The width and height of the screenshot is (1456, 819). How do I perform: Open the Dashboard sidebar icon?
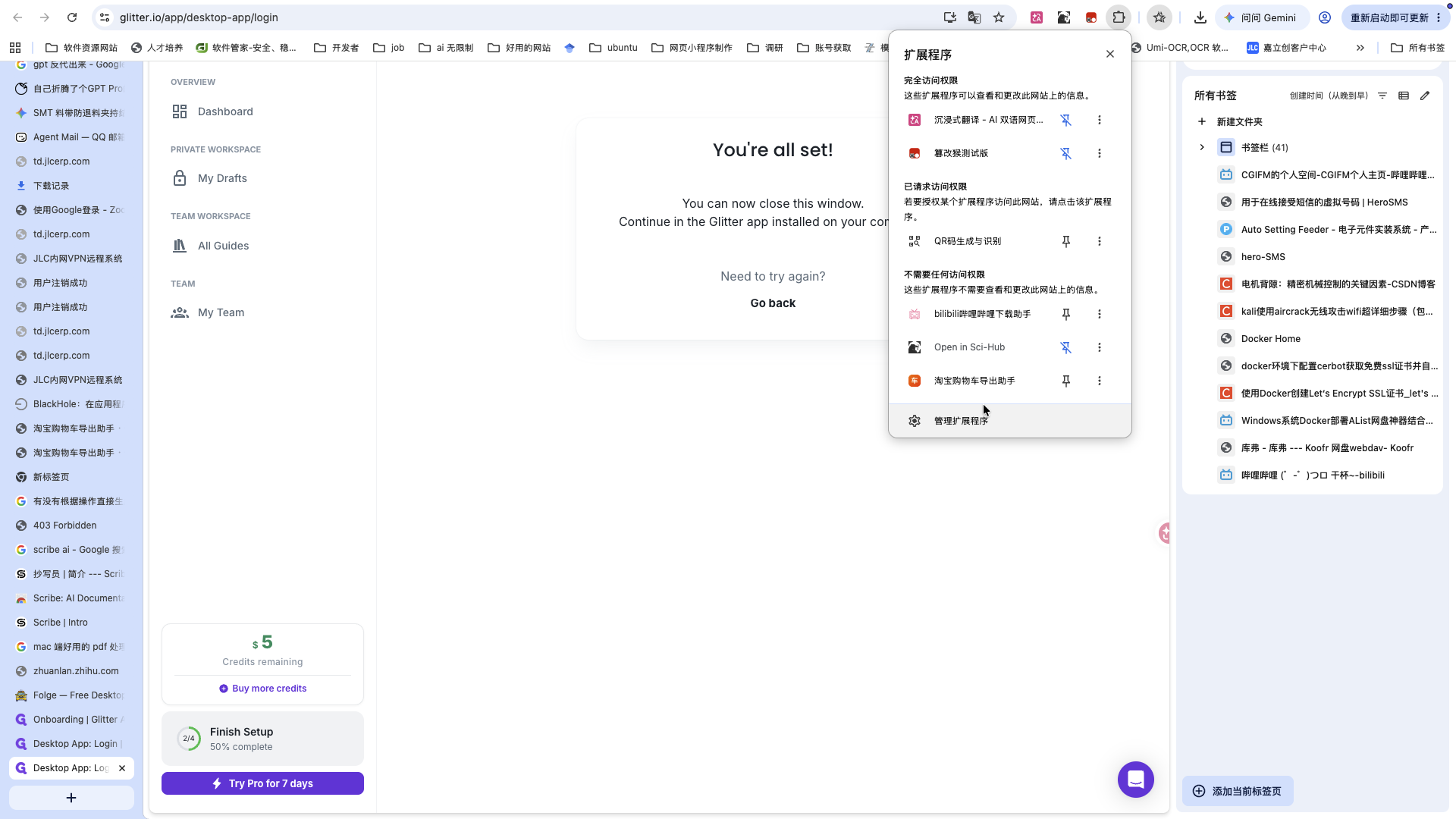pos(180,111)
